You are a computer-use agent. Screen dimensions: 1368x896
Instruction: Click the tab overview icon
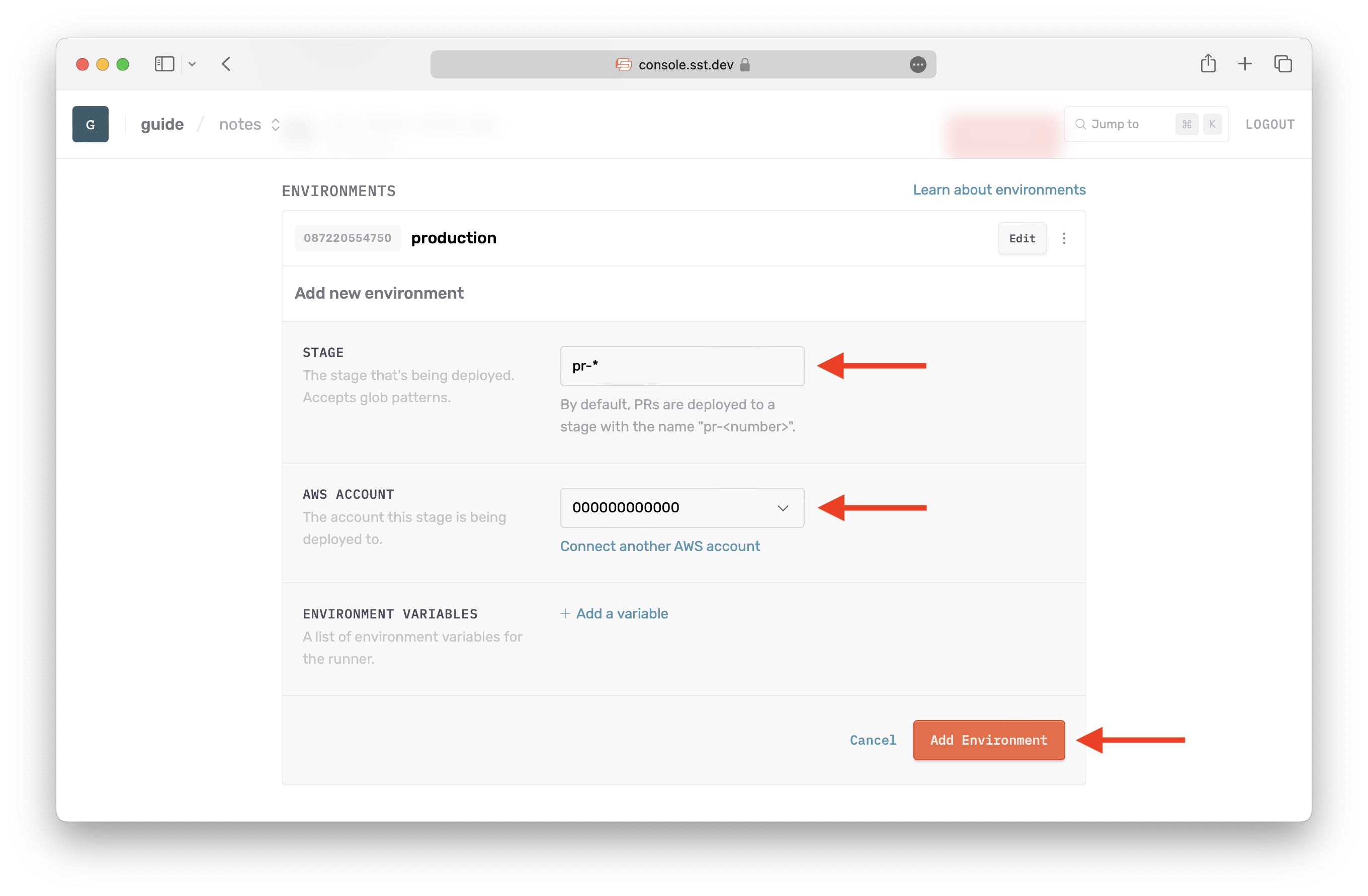[x=1283, y=63]
